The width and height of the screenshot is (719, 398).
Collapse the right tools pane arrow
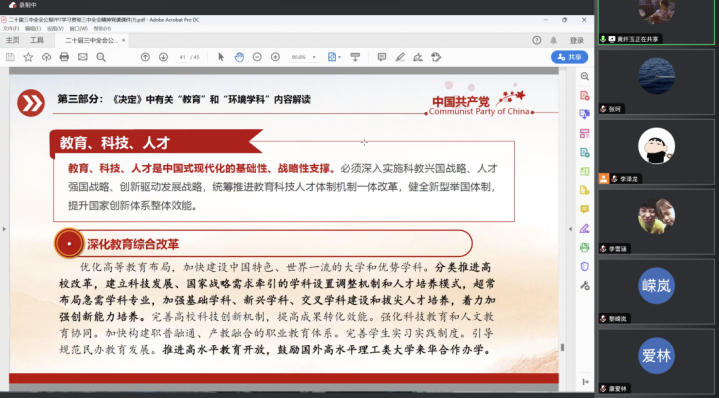[x=571, y=229]
